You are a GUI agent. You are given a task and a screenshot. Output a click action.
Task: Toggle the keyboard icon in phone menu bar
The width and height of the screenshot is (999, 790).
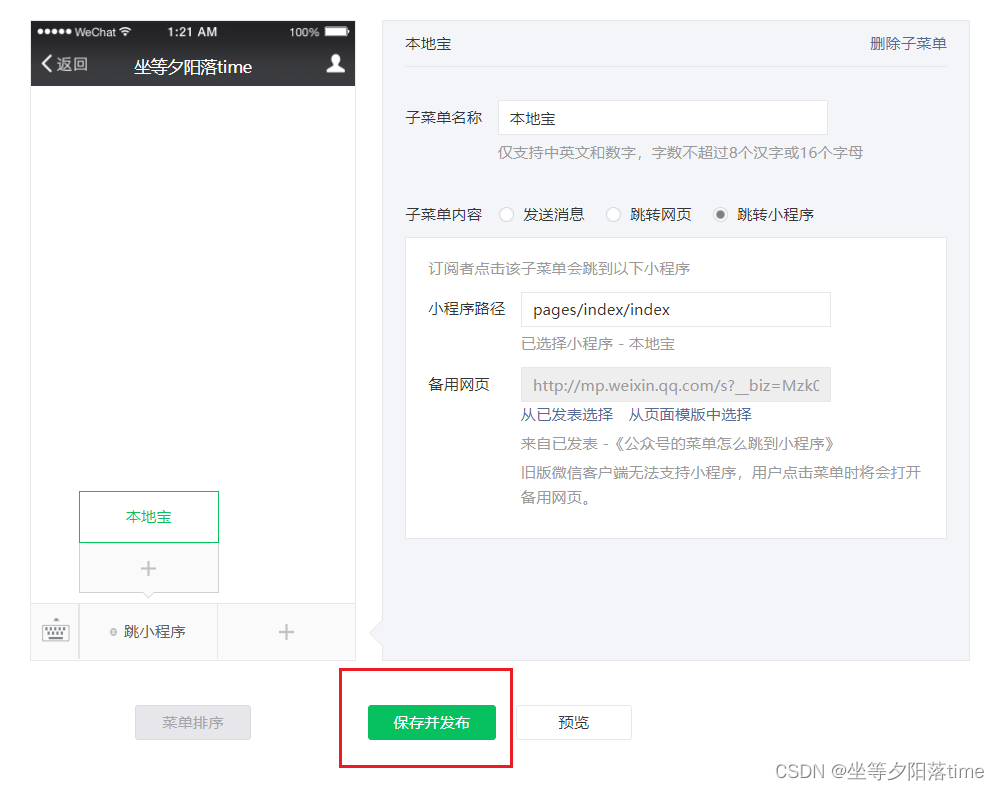click(x=55, y=631)
